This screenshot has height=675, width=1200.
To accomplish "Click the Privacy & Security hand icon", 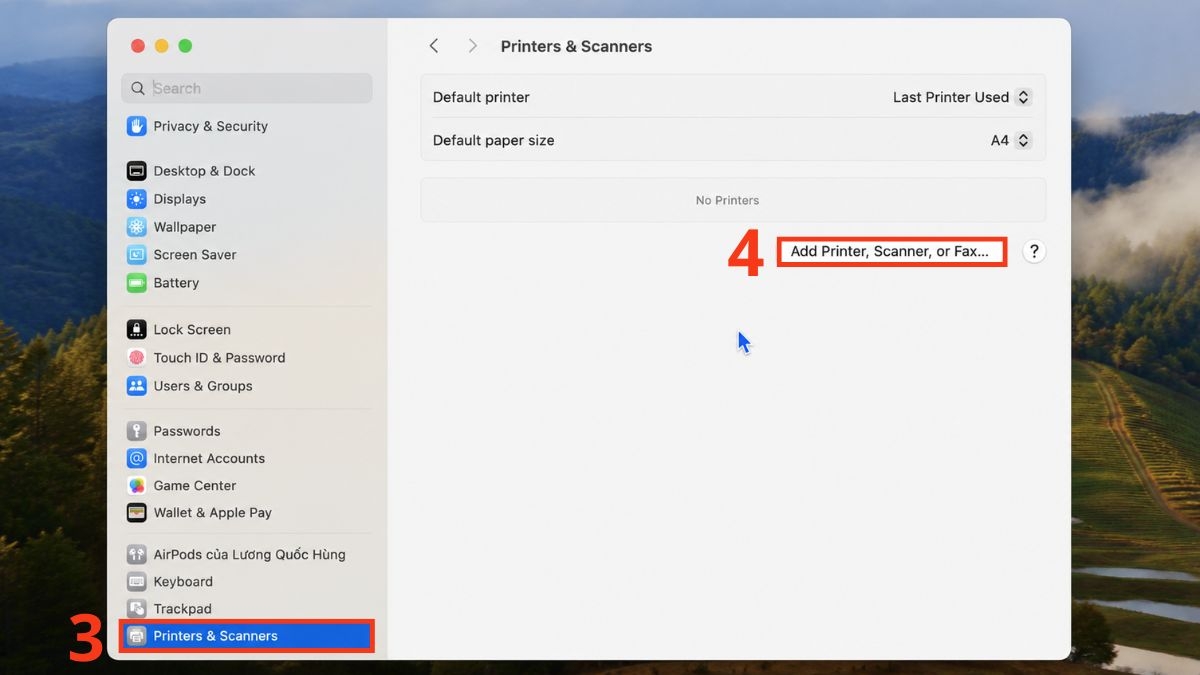I will point(137,126).
